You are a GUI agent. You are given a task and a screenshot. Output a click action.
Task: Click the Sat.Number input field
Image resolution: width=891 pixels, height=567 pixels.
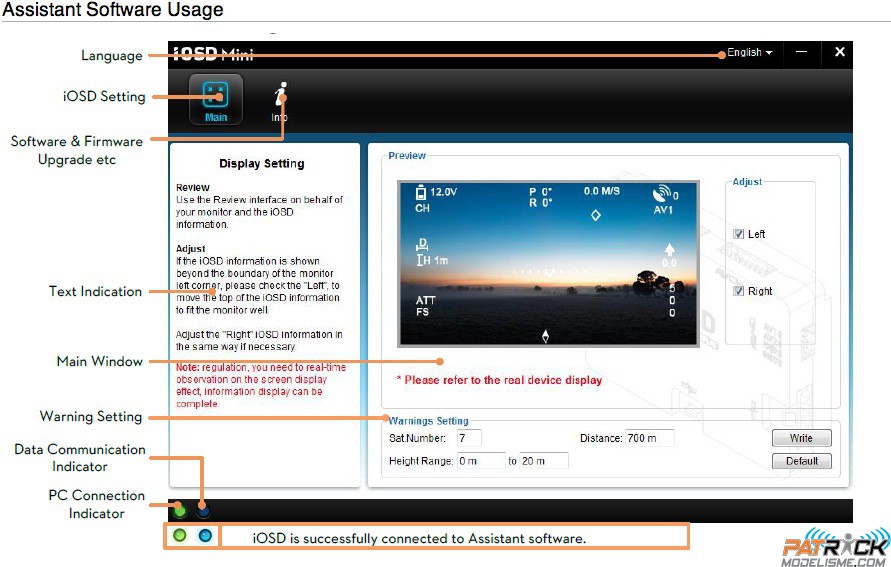coord(469,438)
